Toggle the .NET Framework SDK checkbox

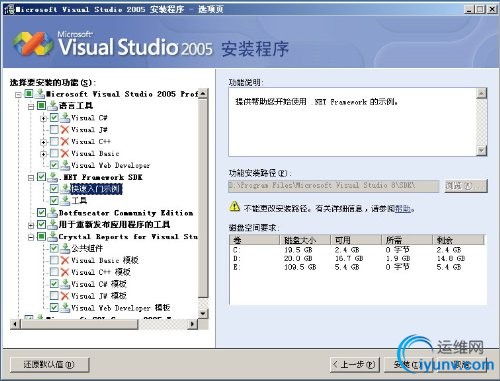point(42,177)
